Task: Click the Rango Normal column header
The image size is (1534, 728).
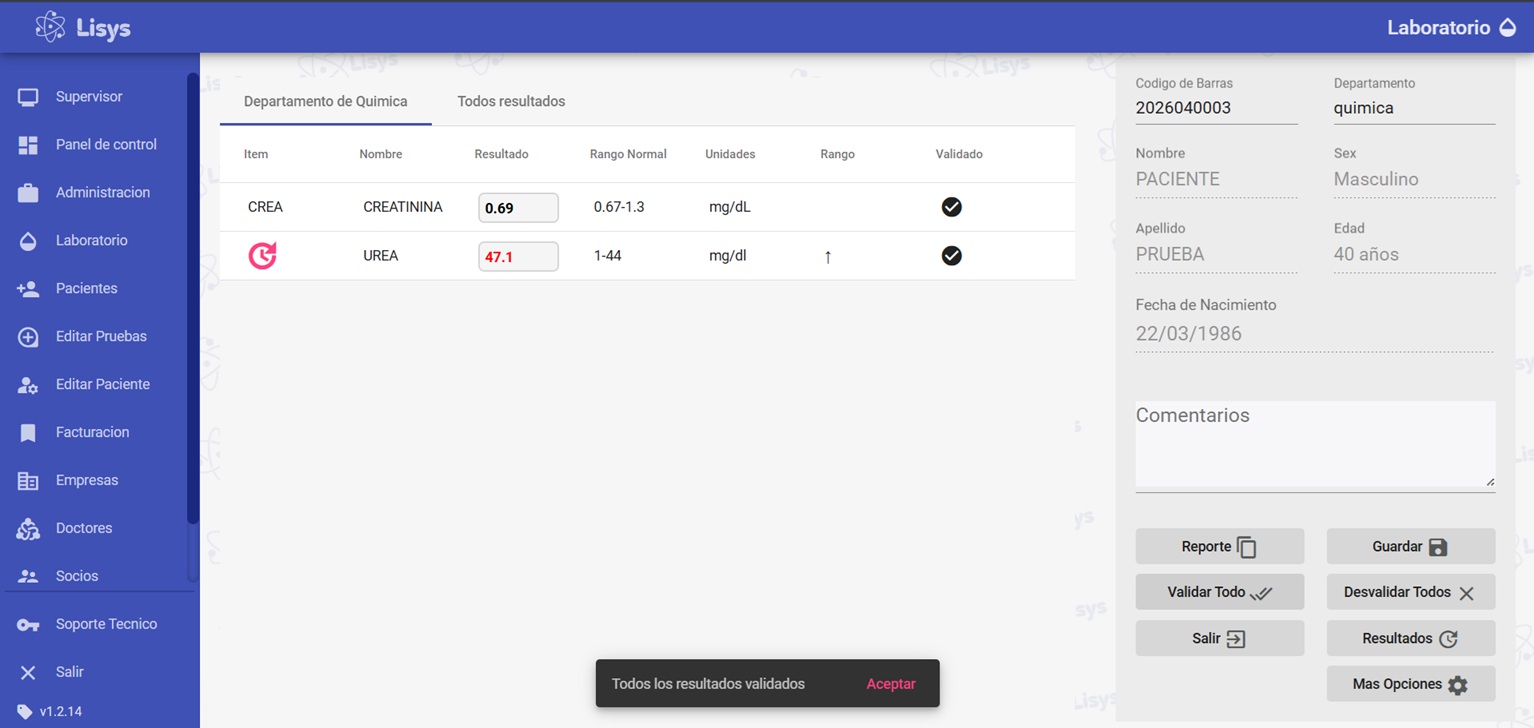Action: 628,154
